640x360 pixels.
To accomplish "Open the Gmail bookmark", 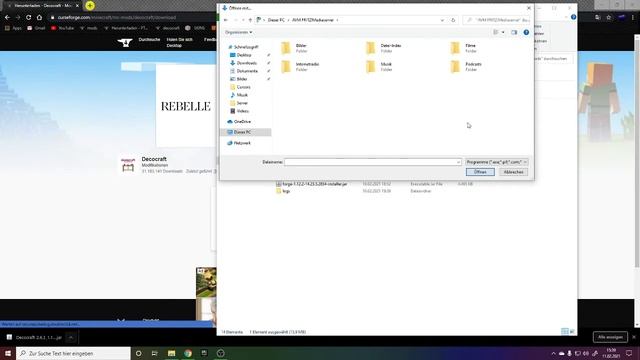I will coord(36,28).
